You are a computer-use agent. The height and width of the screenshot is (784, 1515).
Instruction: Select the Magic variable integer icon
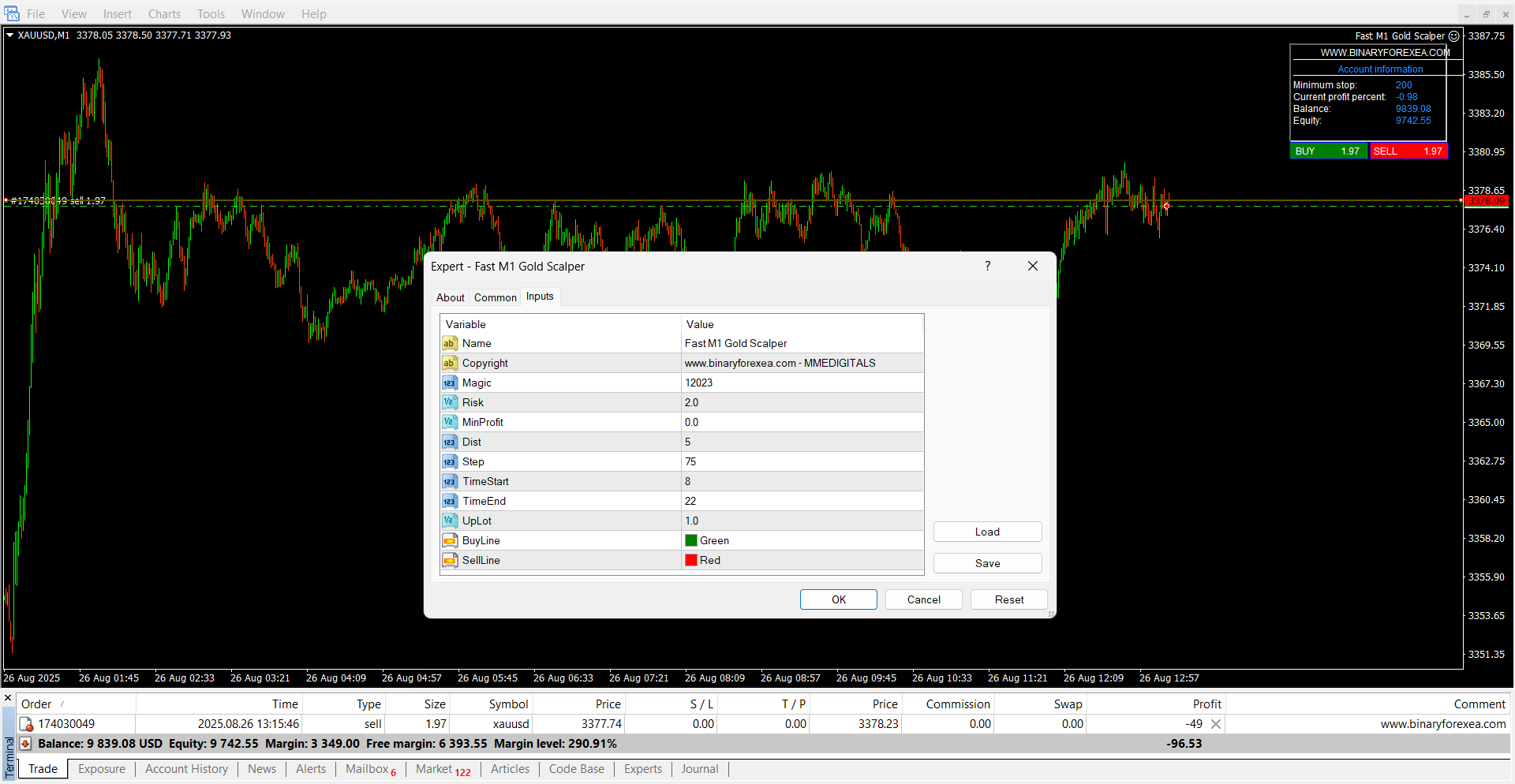449,383
